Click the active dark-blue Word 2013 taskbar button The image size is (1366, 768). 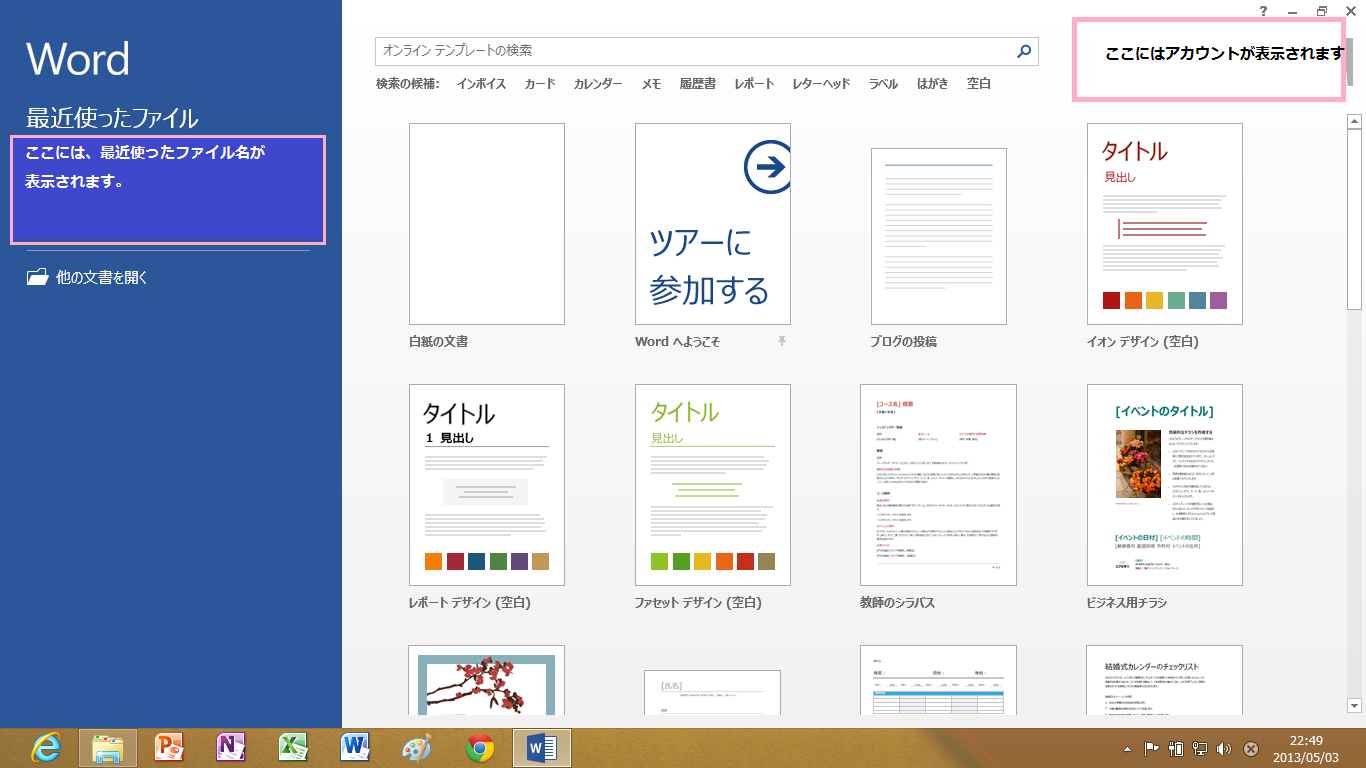click(542, 748)
